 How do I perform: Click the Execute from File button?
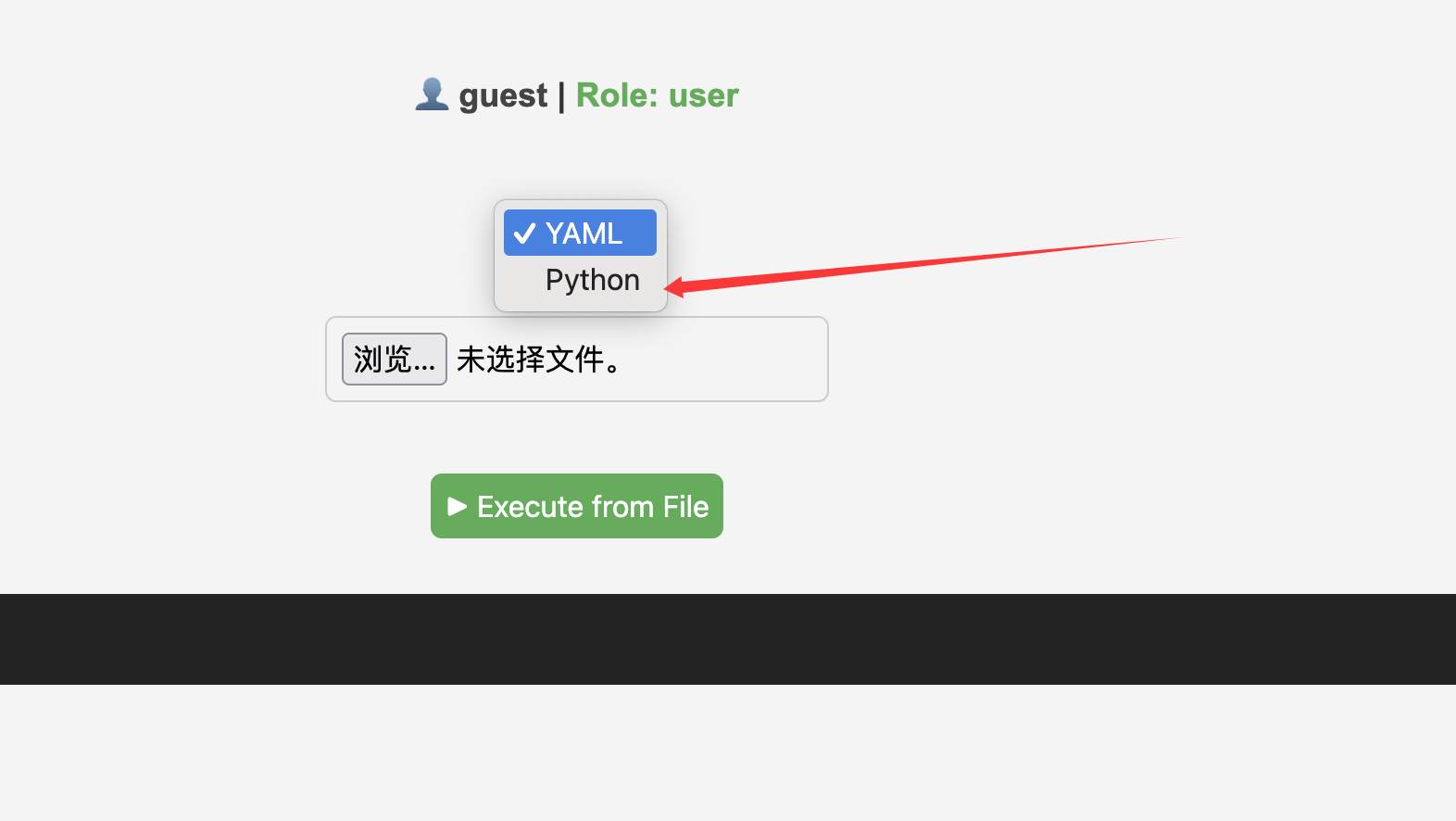[576, 506]
